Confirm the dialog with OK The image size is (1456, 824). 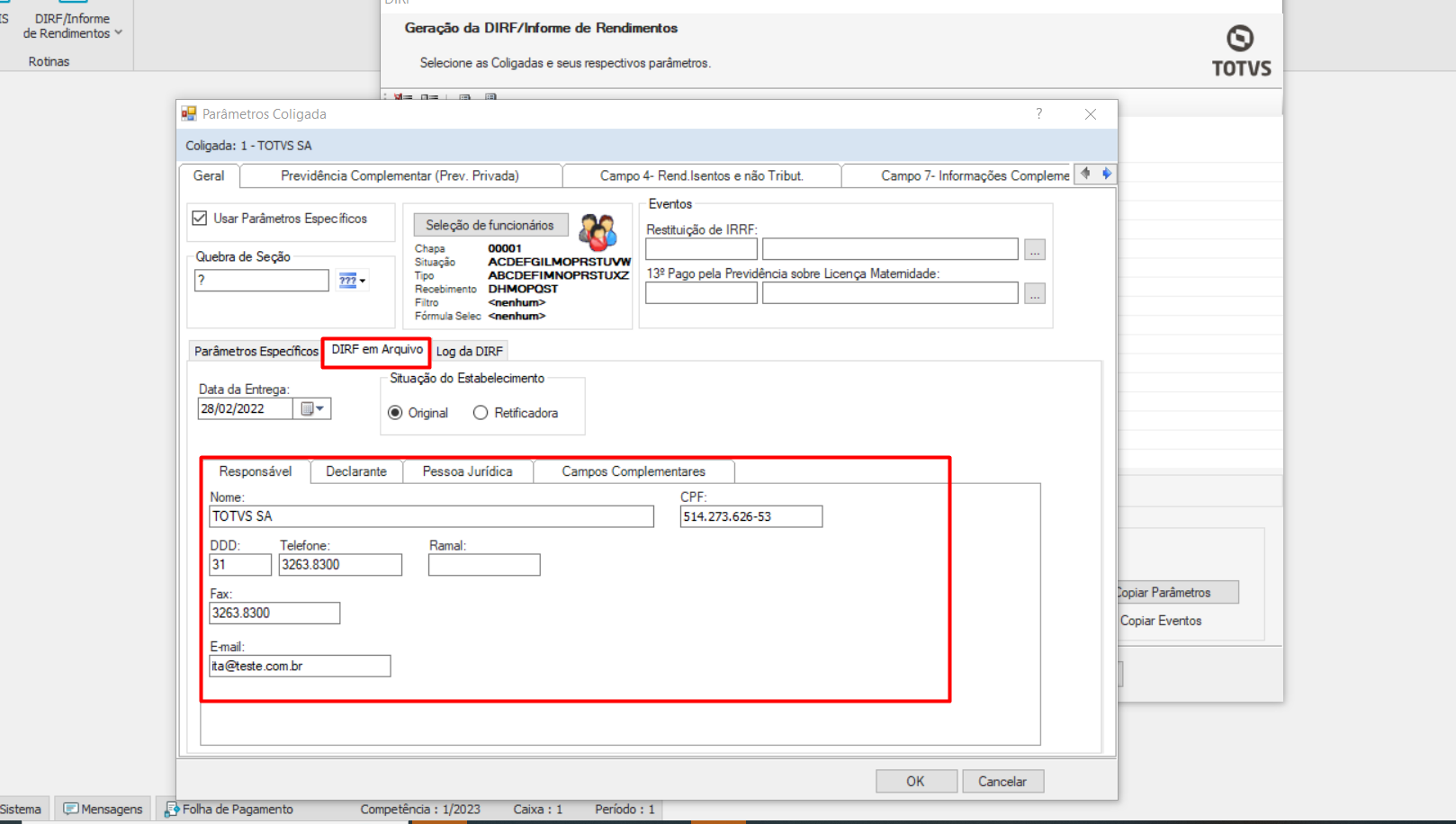916,781
